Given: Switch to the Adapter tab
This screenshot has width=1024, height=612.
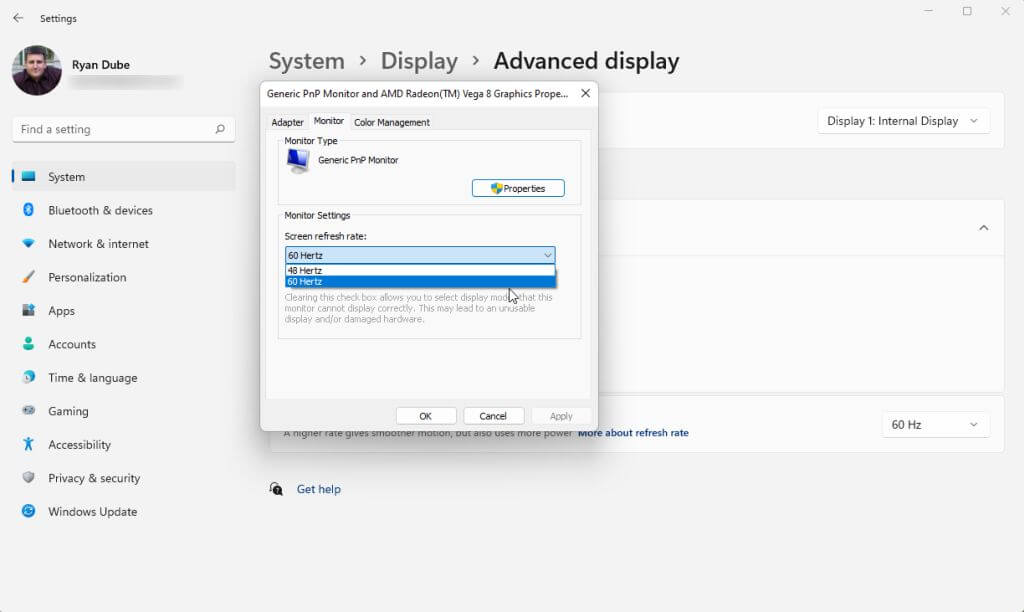Looking at the screenshot, I should pos(287,121).
